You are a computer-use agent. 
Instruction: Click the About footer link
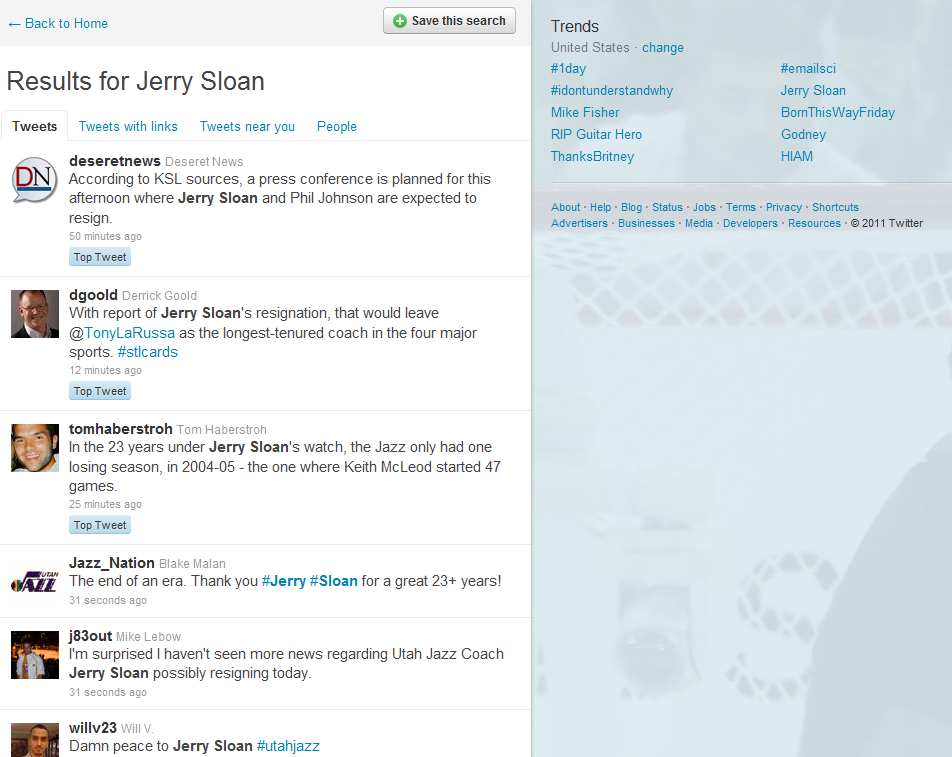565,207
